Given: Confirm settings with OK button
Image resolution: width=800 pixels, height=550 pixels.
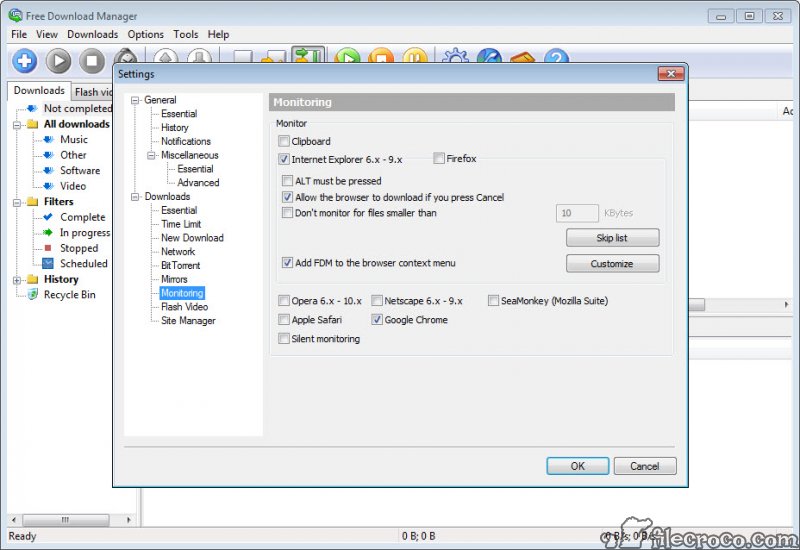Looking at the screenshot, I should 578,466.
